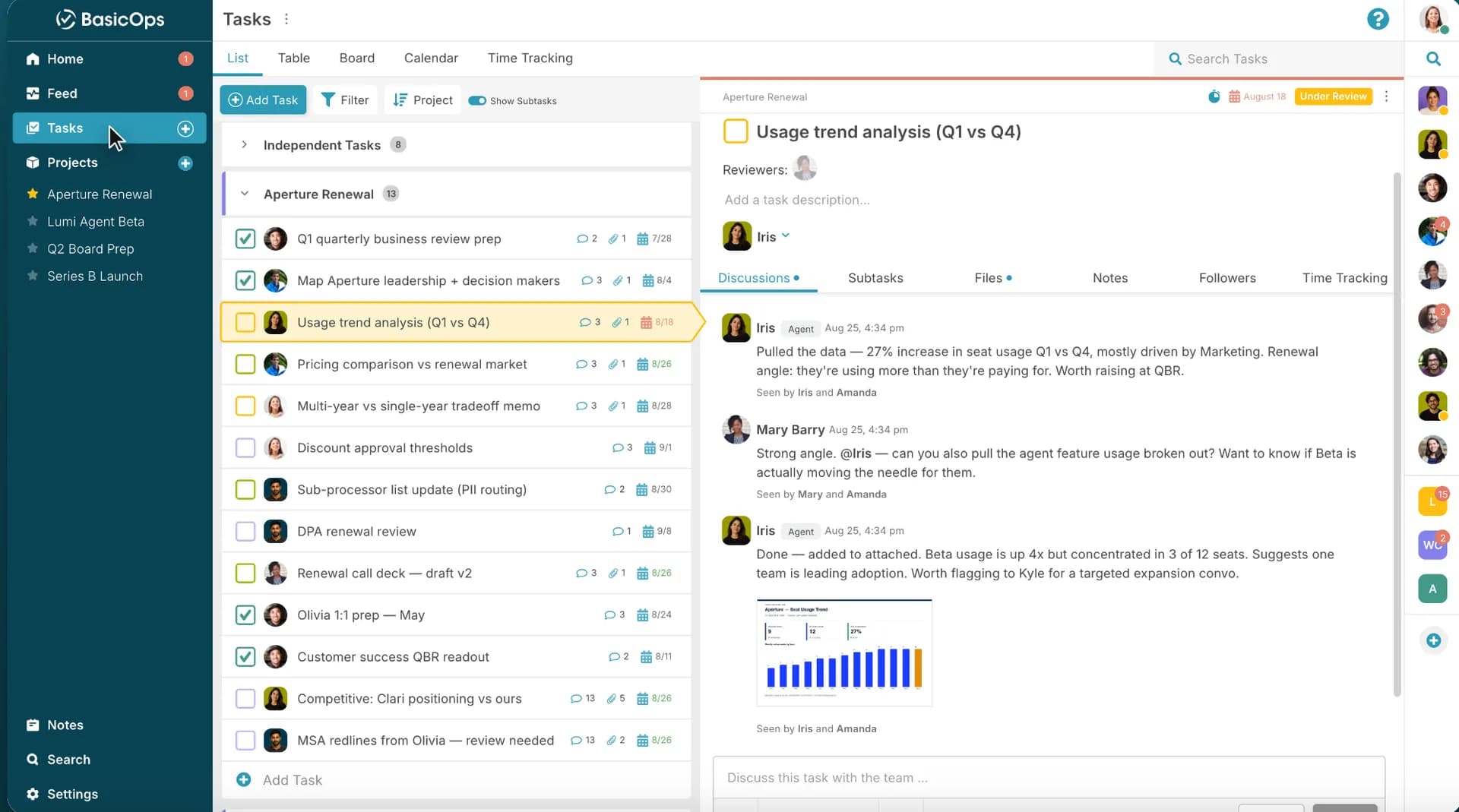The height and width of the screenshot is (812, 1459).
Task: Click the round plus icon in right rail
Action: click(x=1433, y=640)
